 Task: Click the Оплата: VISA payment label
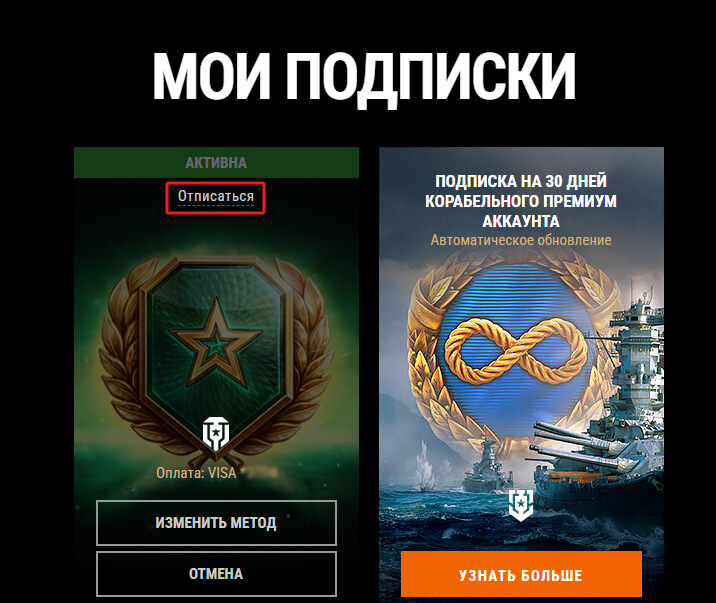[x=196, y=473]
